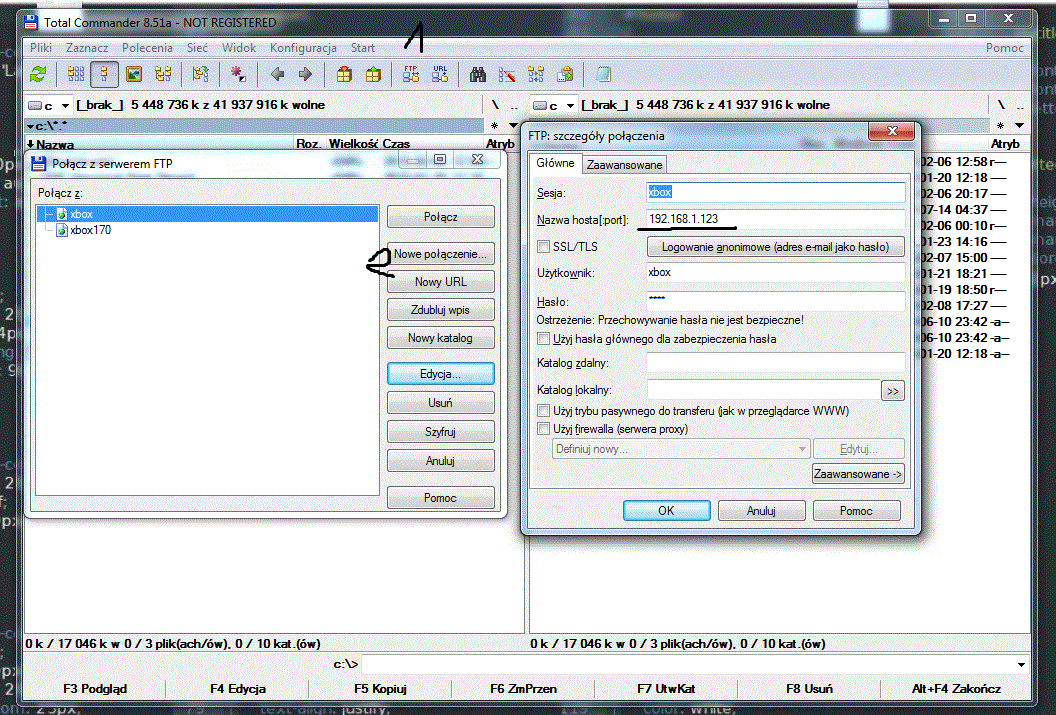1056x715 pixels.
Task: Open the Zaznacz menu
Action: pyautogui.click(x=87, y=48)
